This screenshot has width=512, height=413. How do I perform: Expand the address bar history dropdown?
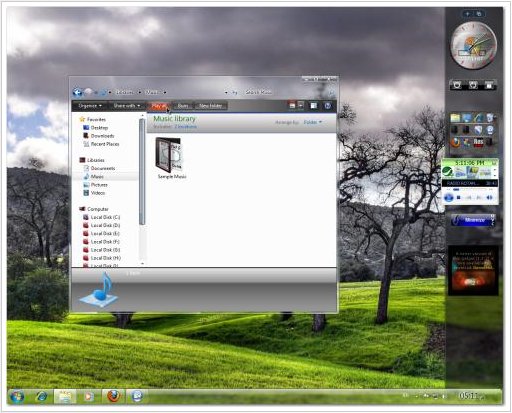tap(226, 92)
